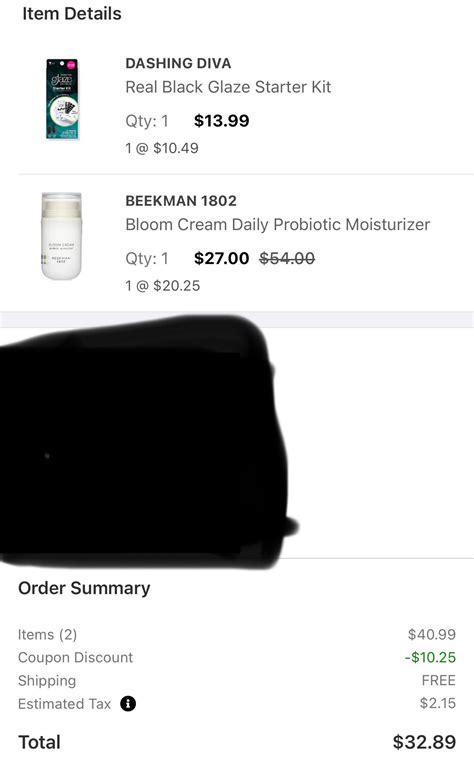
Task: Click the $2.15 estimated tax amount
Action: pos(438,703)
